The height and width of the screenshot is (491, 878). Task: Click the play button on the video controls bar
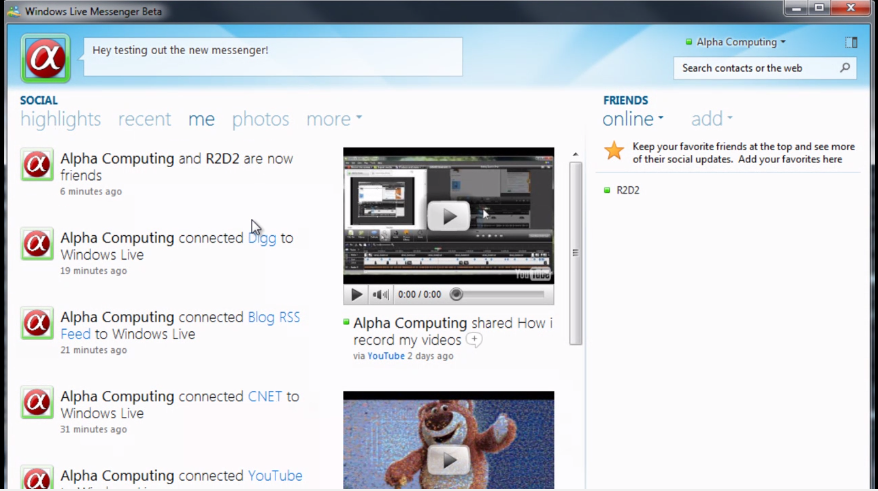click(356, 294)
